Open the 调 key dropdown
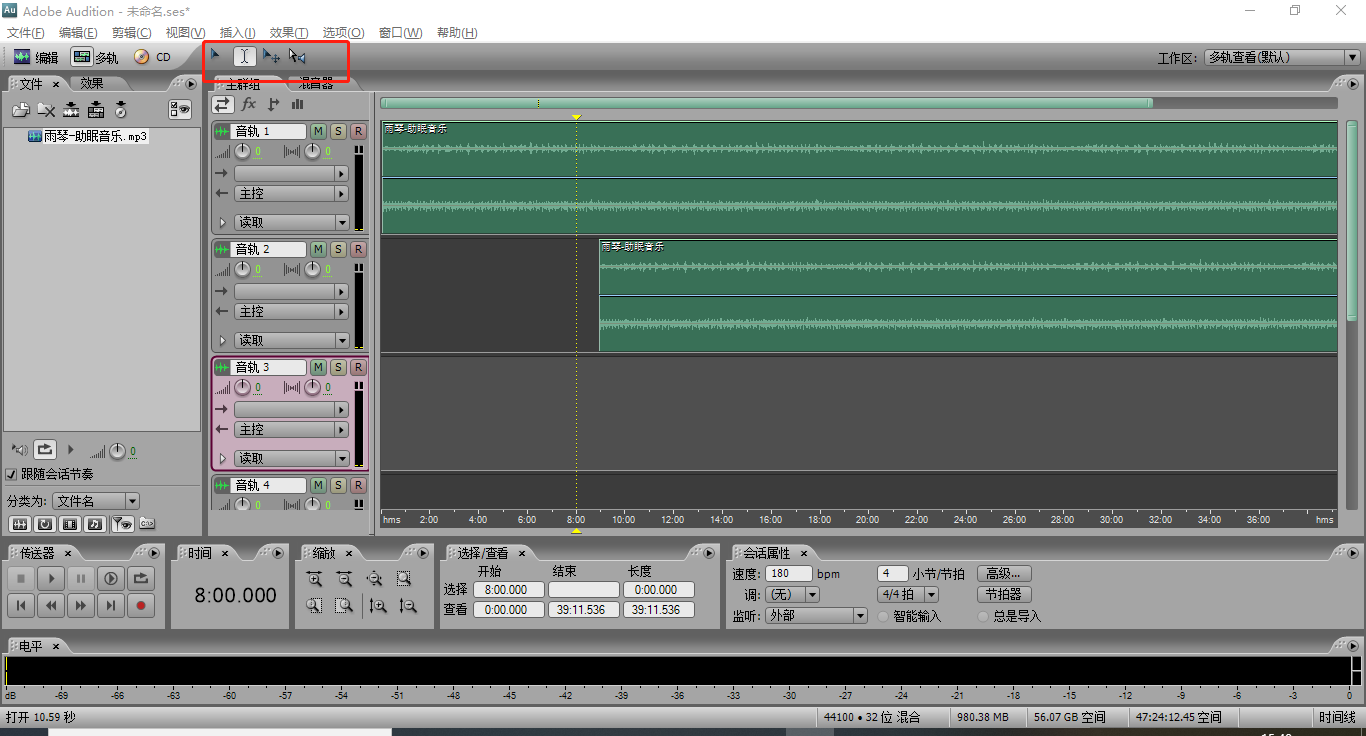This screenshot has height=736, width=1366. click(x=792, y=595)
